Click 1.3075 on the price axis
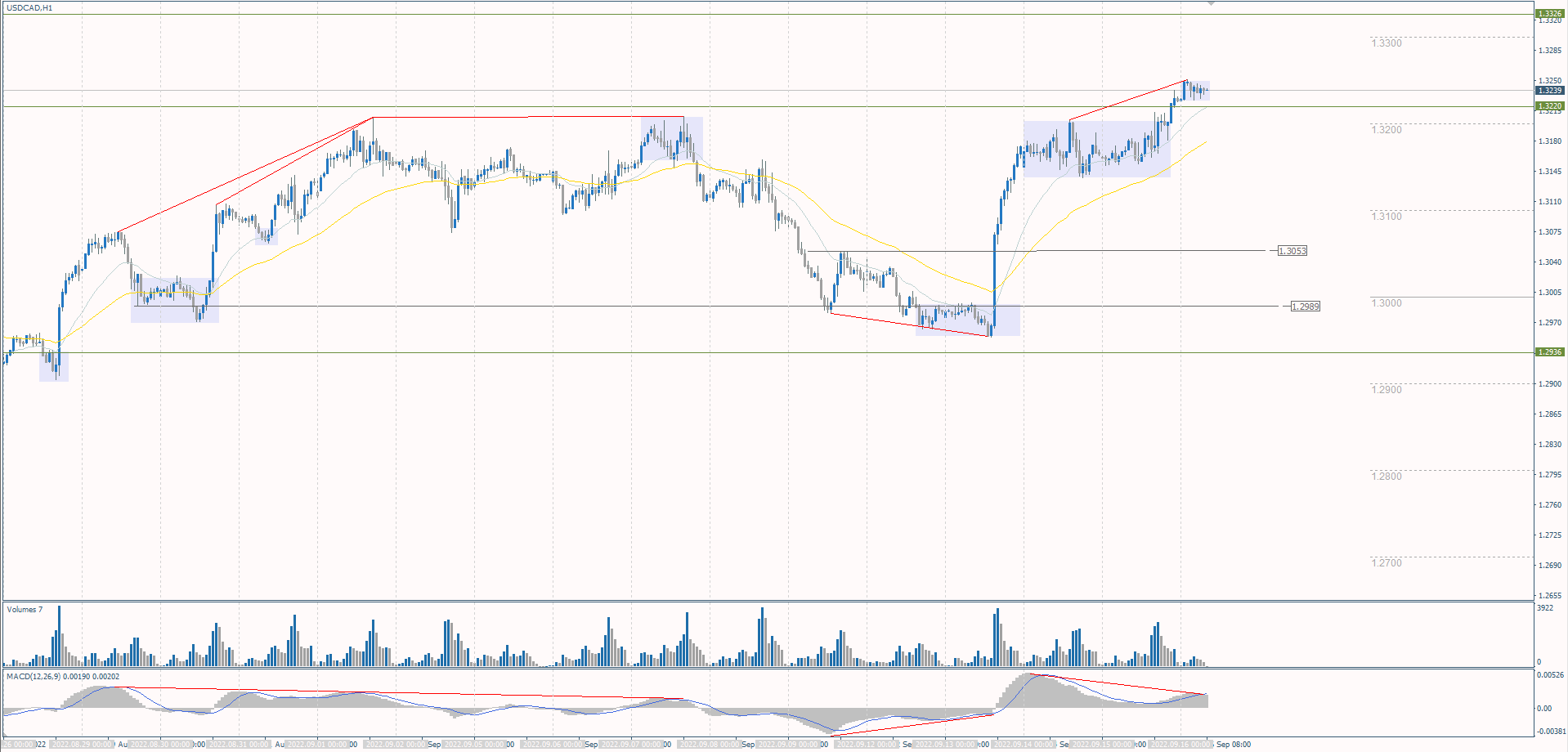 (1550, 232)
